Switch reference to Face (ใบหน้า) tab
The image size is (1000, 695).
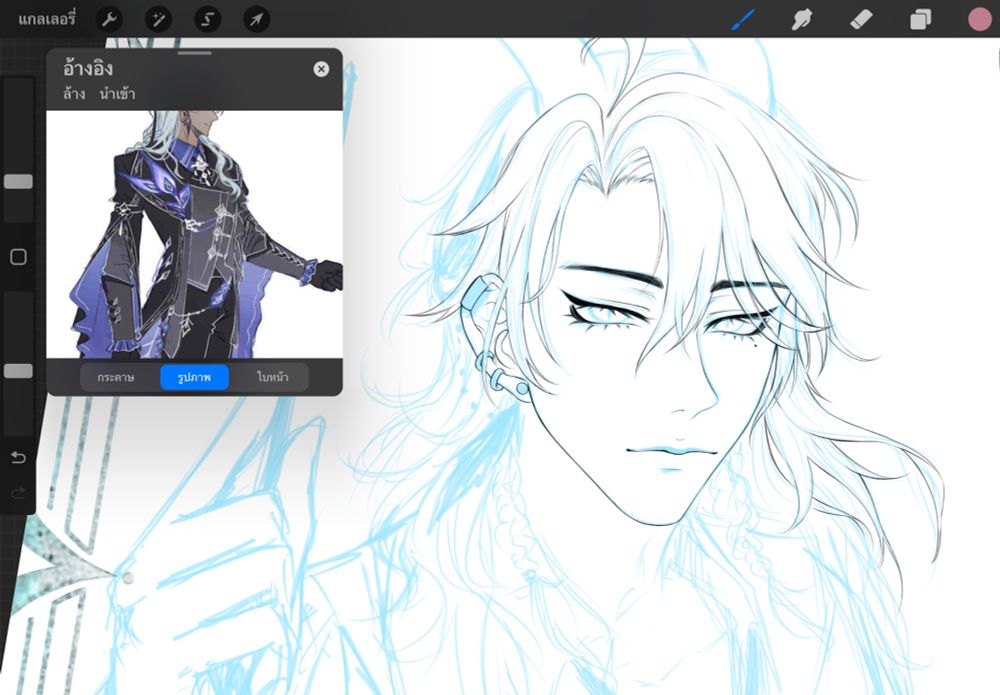point(272,377)
